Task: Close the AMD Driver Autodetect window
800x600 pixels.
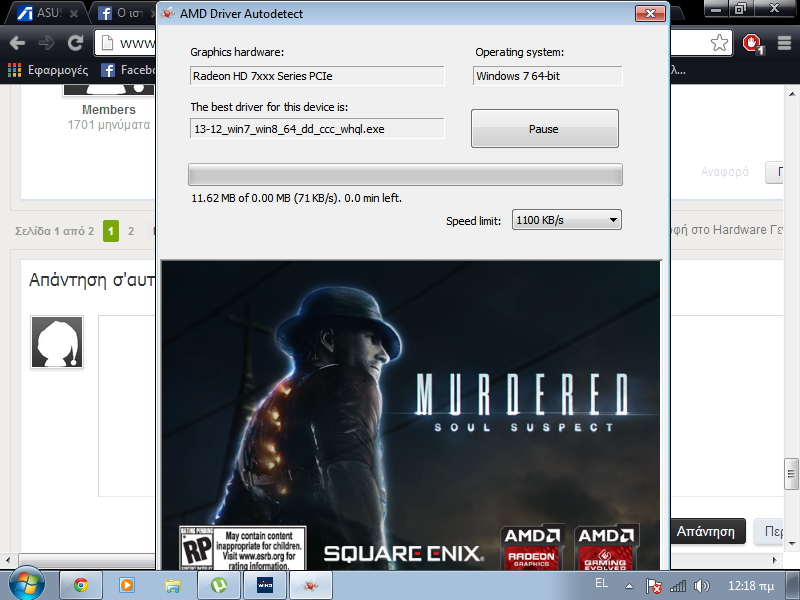Action: click(x=650, y=13)
